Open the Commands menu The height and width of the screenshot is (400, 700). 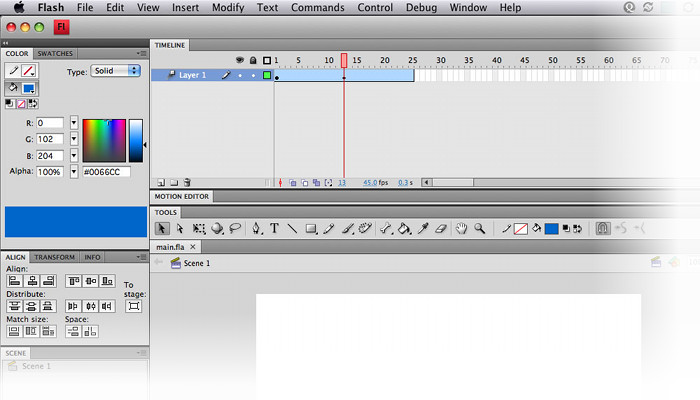317,8
